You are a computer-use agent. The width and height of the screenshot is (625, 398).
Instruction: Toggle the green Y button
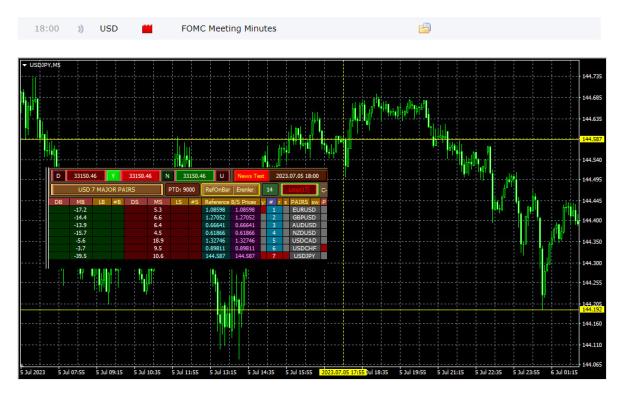coord(113,176)
